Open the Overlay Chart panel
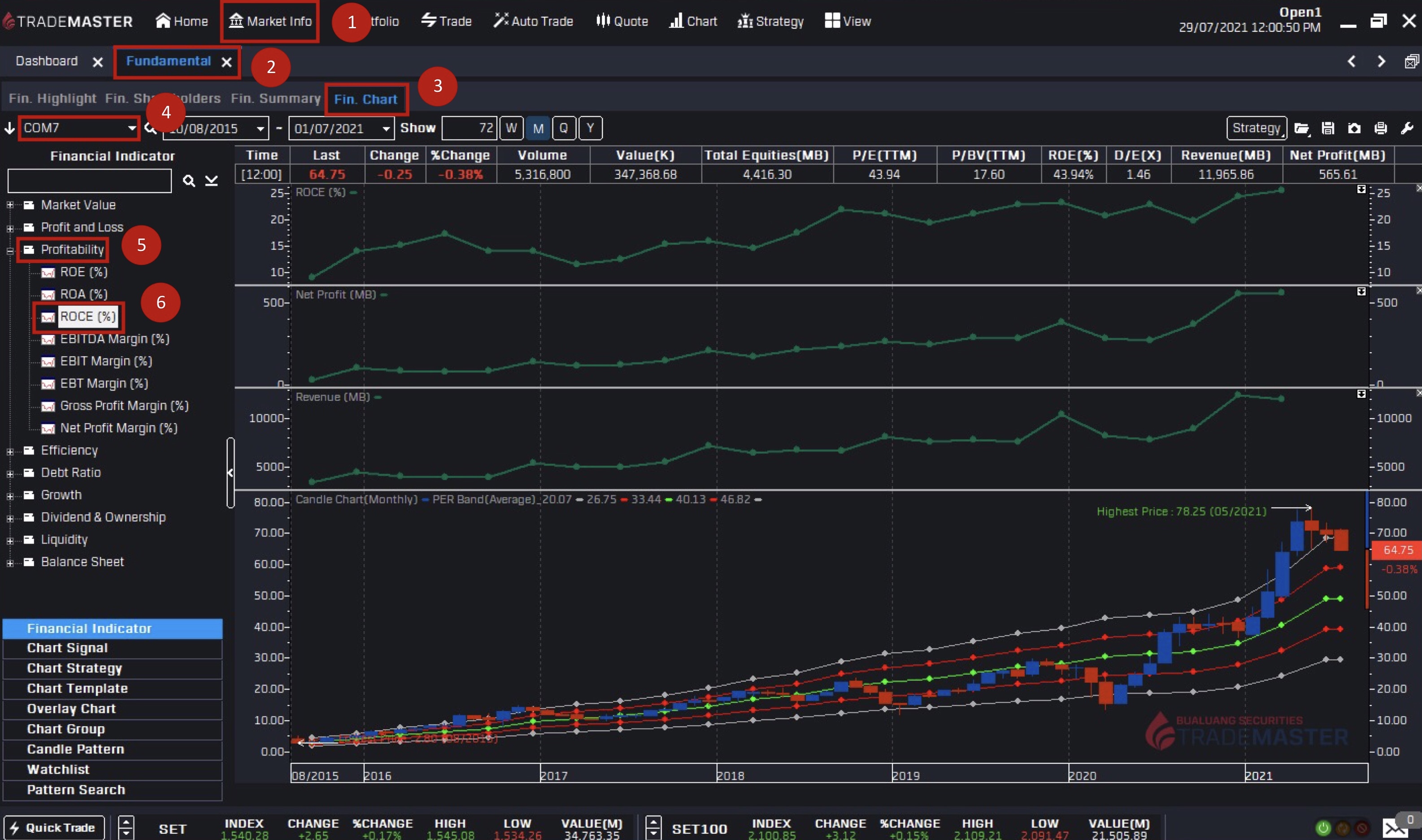Viewport: 1422px width, 840px height. tap(113, 709)
